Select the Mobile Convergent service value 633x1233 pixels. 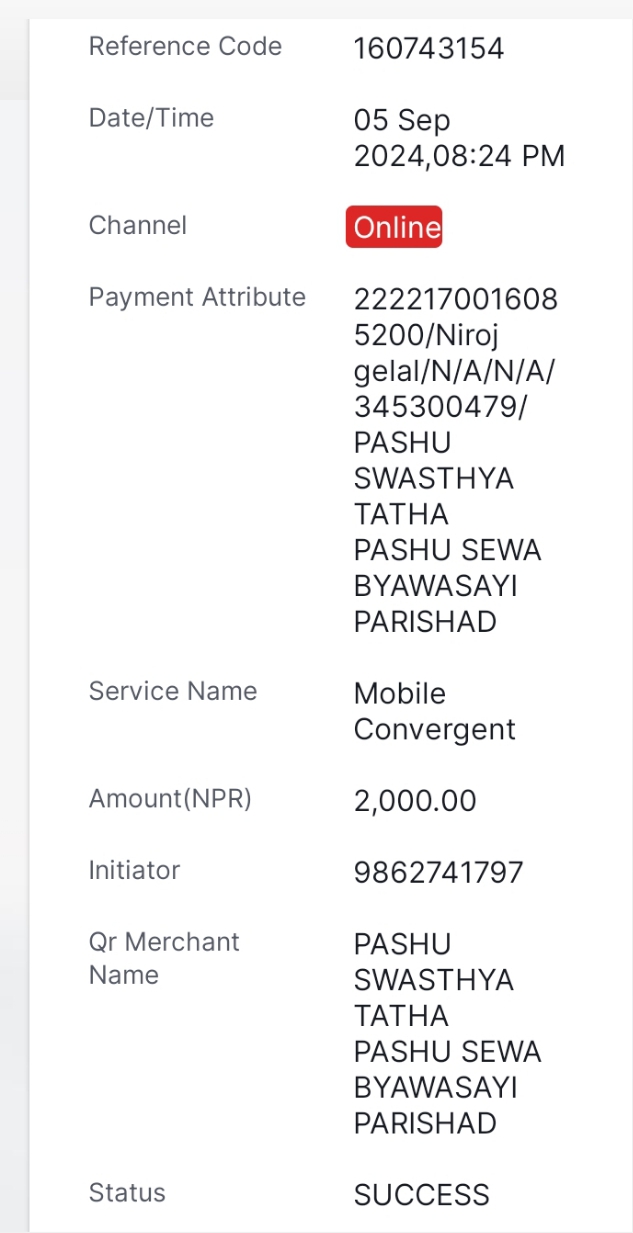[435, 711]
